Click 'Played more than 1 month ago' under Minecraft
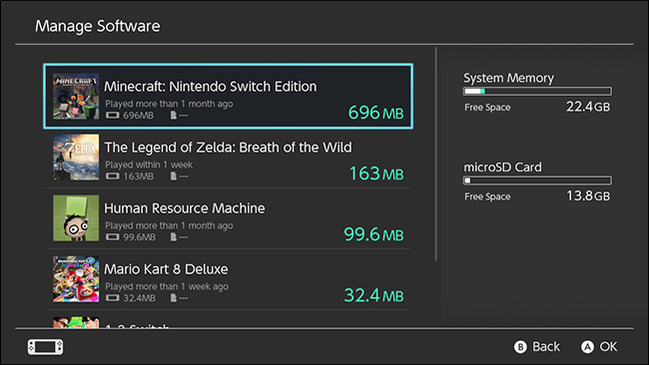Image resolution: width=649 pixels, height=365 pixels. 169,104
